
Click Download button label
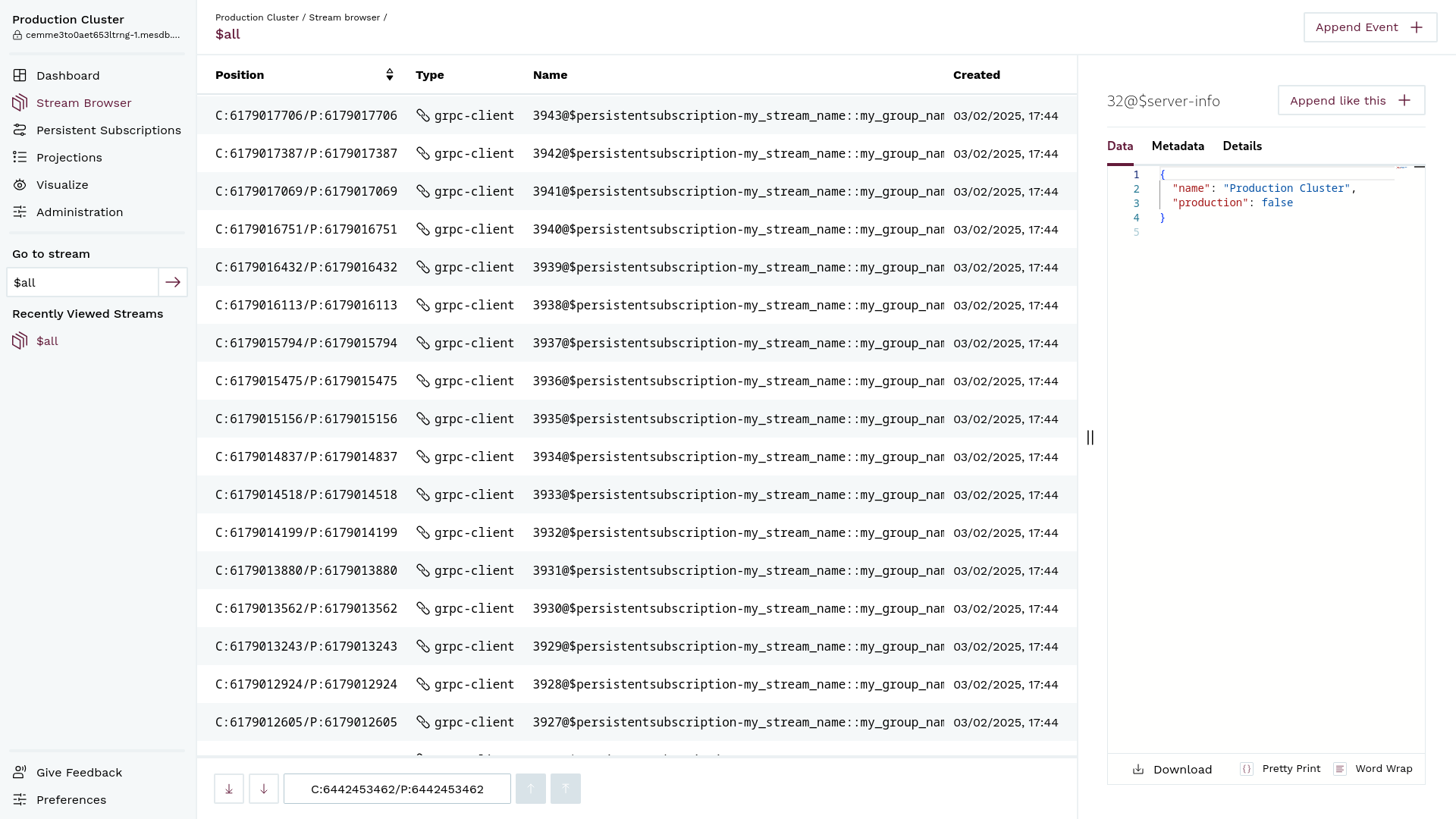tap(1182, 770)
